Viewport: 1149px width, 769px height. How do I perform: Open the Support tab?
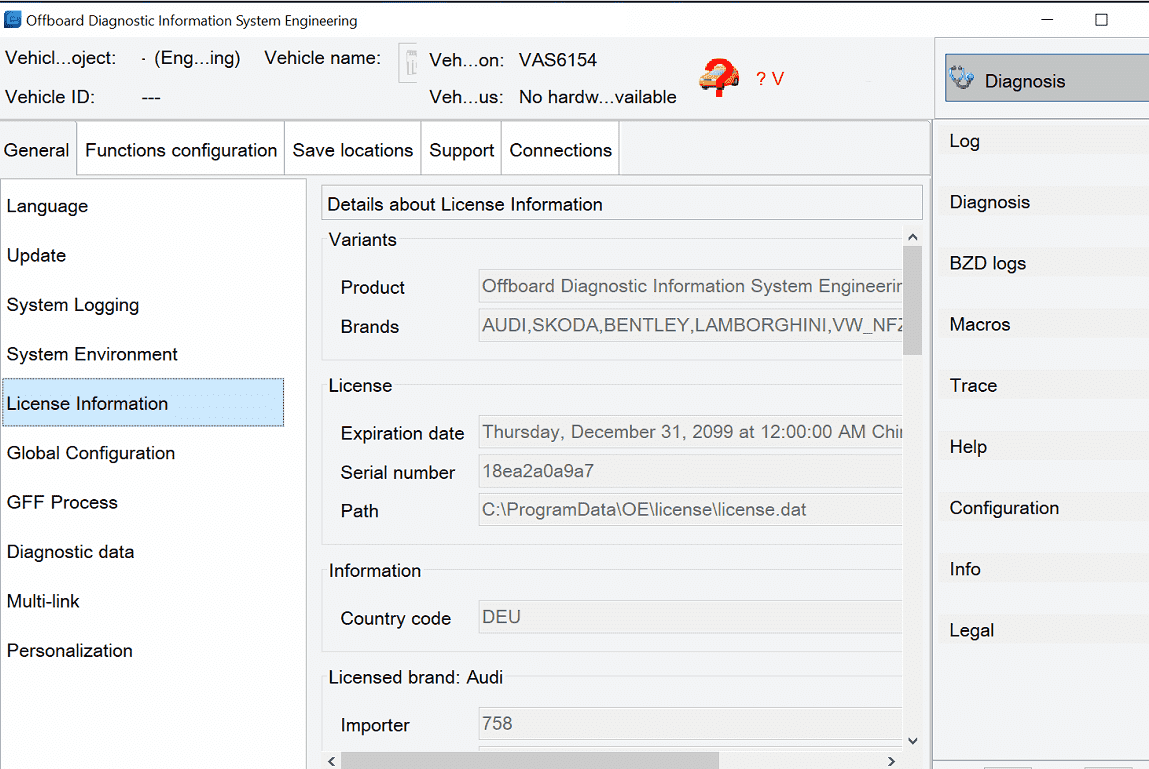[x=461, y=150]
